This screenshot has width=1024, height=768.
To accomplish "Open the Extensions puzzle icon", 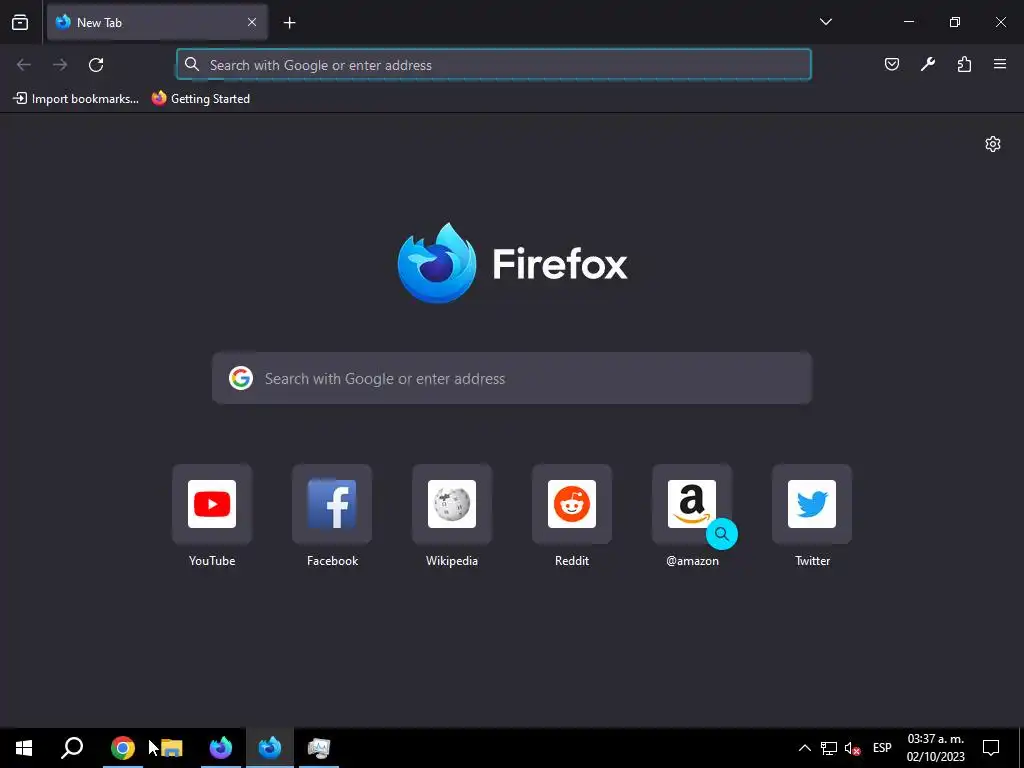I will [x=964, y=64].
